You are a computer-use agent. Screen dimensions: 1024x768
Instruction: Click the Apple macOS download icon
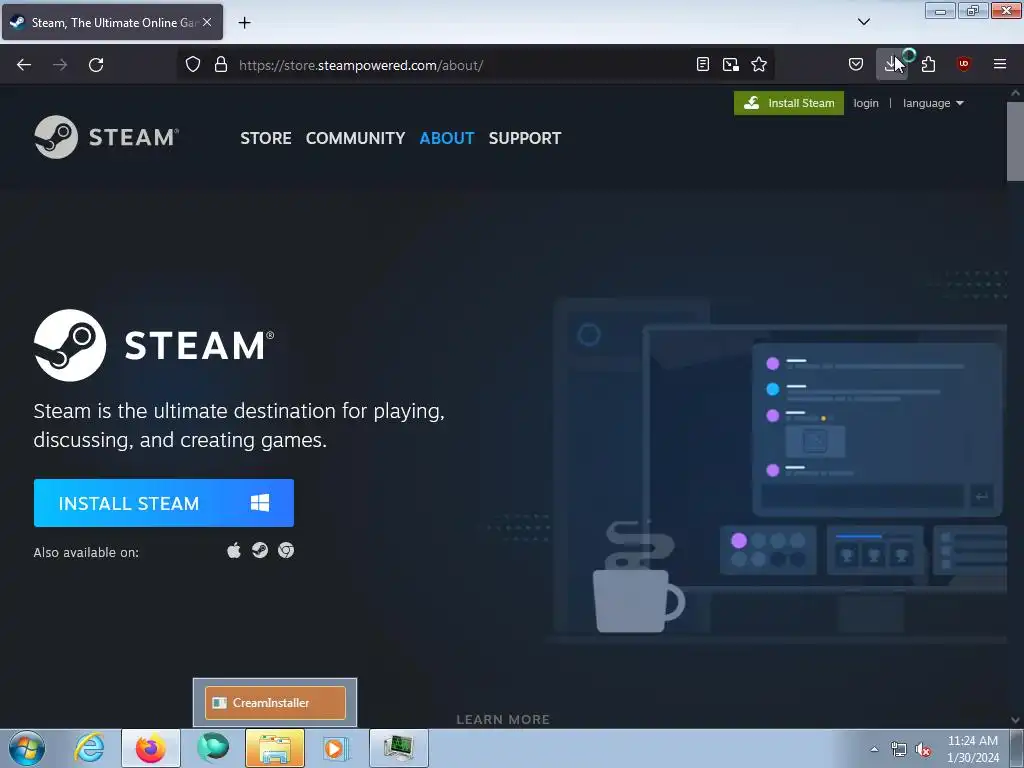tap(234, 551)
